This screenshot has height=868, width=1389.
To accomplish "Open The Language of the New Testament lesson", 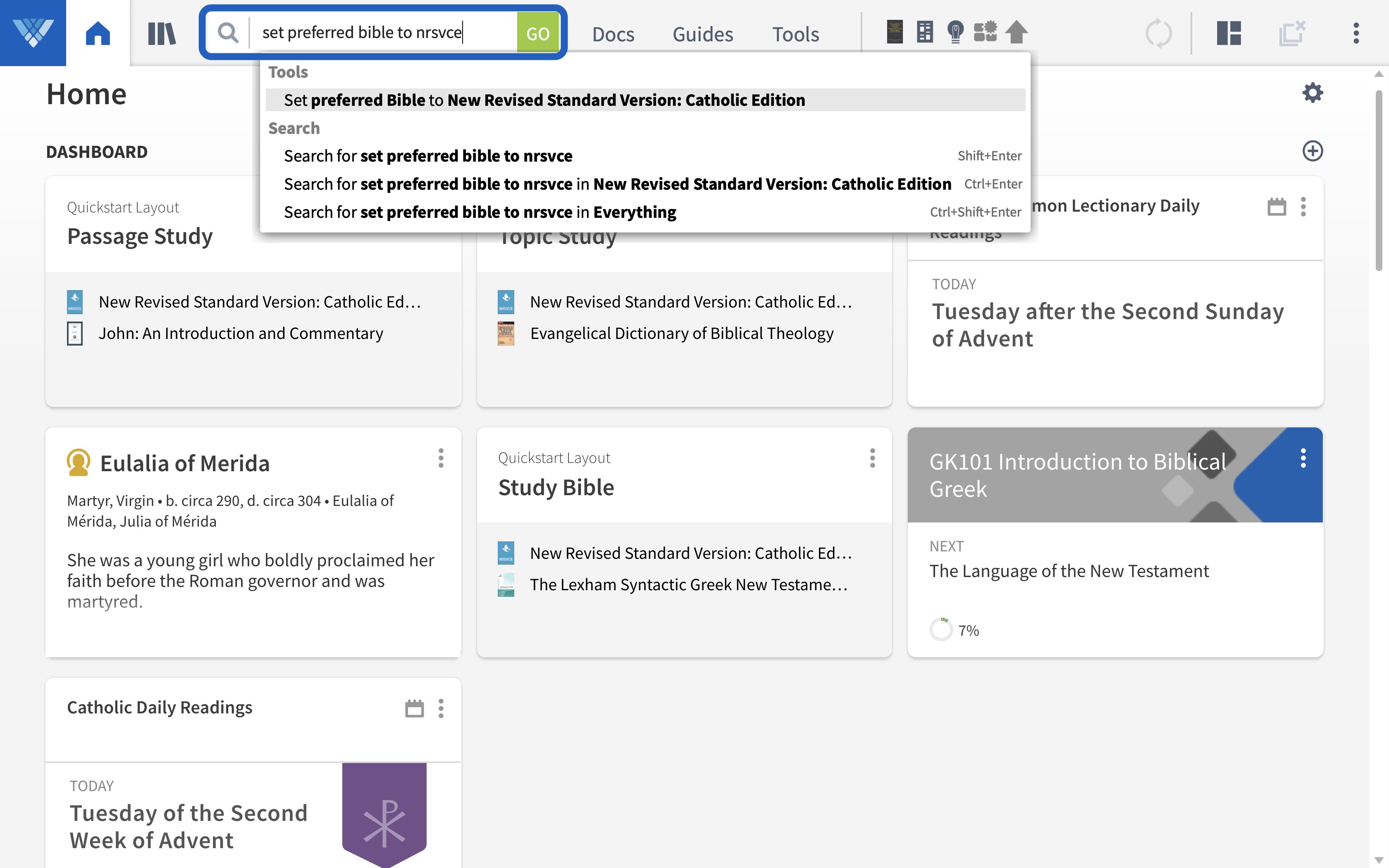I will pos(1069,571).
